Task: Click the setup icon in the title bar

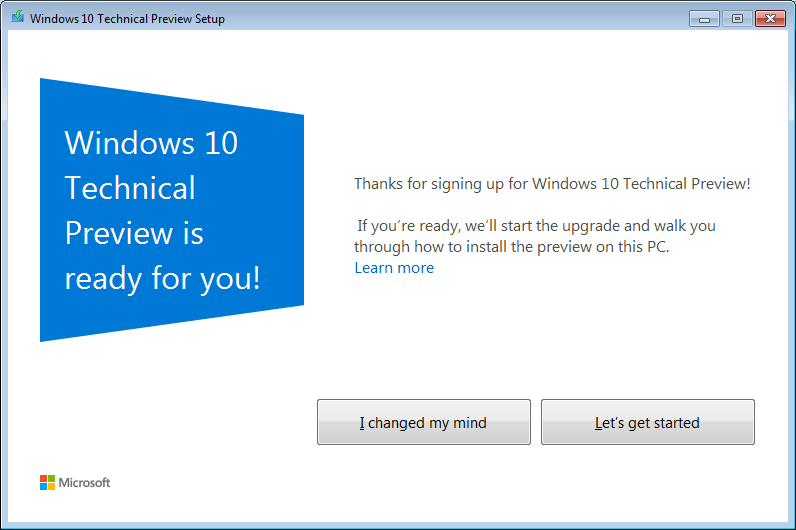Action: click(x=18, y=17)
